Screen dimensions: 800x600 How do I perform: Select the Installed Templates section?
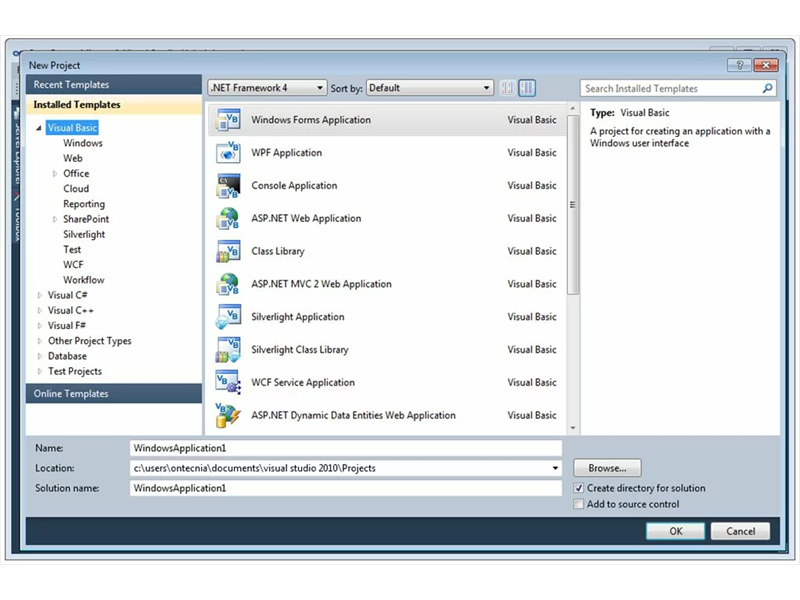(x=114, y=105)
